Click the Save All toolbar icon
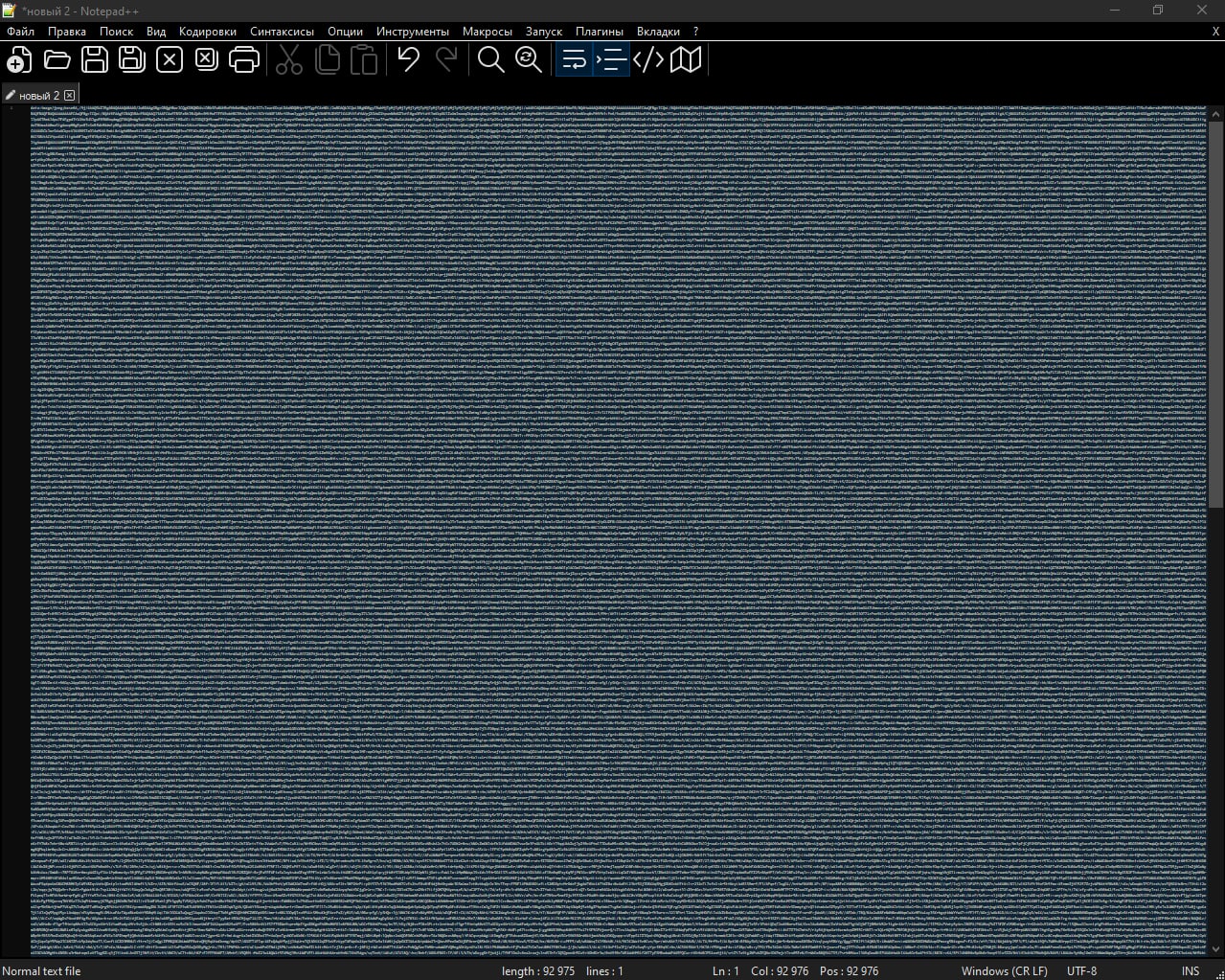Viewport: 1225px width, 980px height. point(132,60)
